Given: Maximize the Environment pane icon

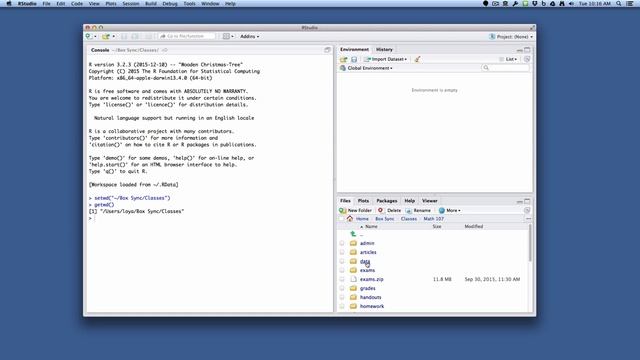Looking at the screenshot, I should pos(527,49).
